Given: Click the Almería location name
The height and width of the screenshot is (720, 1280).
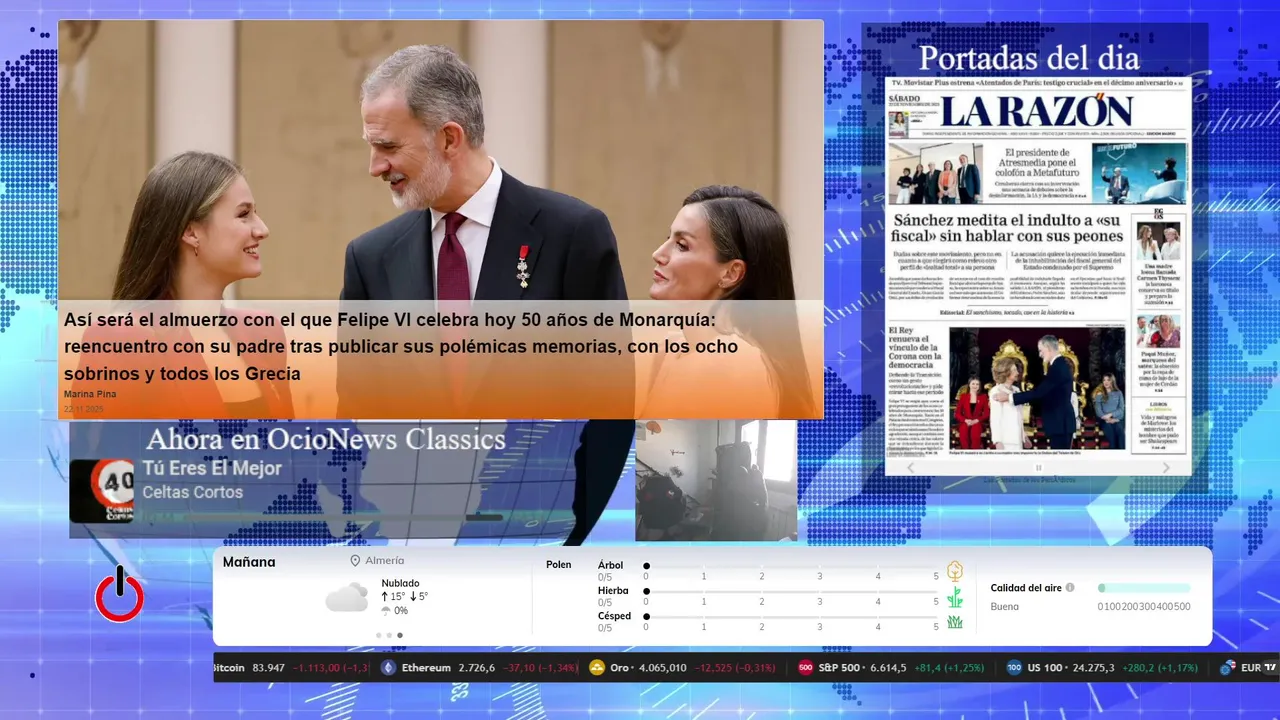Looking at the screenshot, I should tap(385, 561).
